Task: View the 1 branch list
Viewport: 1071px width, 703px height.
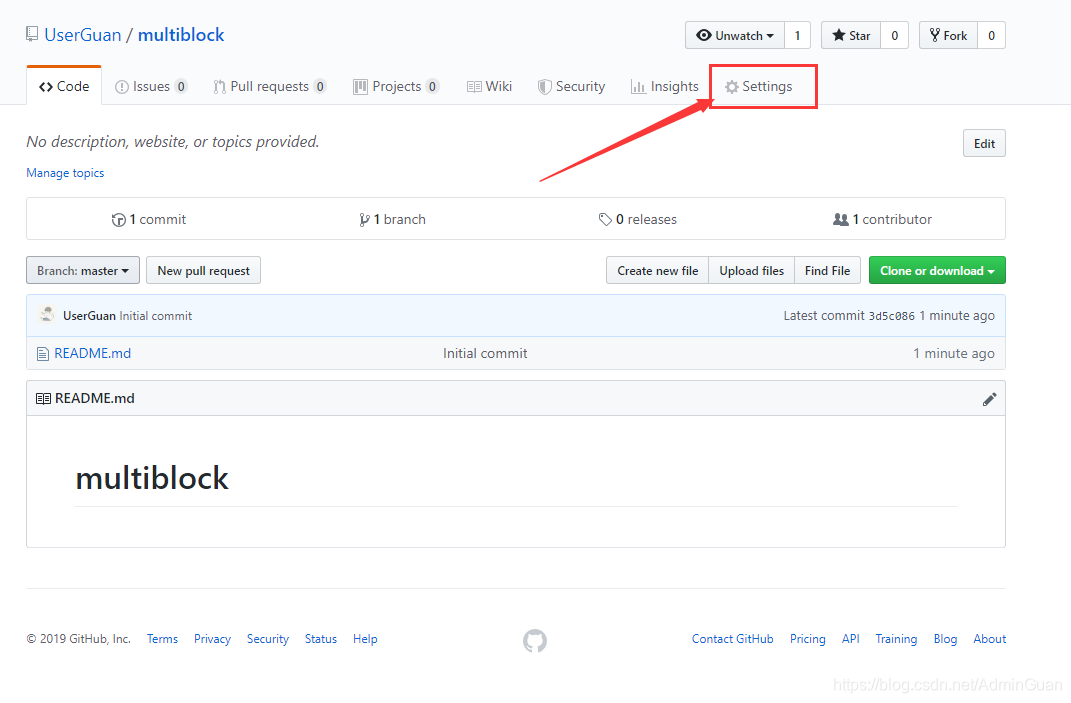Action: [393, 219]
